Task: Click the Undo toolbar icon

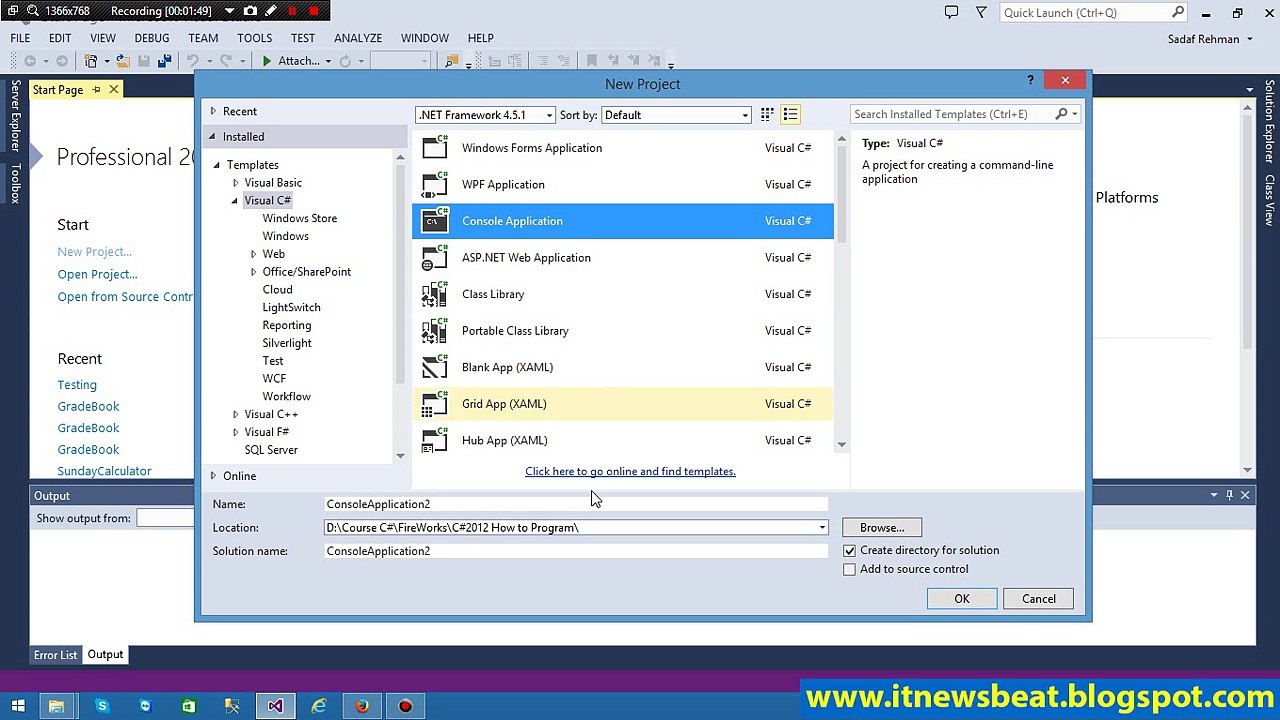Action: click(x=193, y=61)
